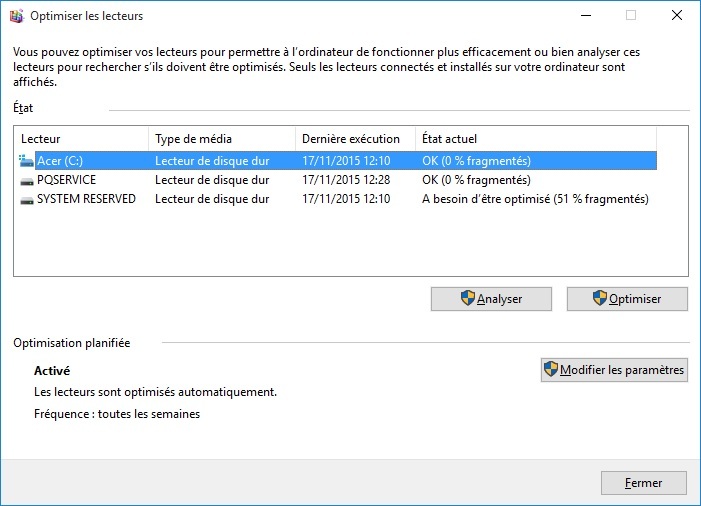Viewport: 701px width, 506px height.
Task: Click the Acer (C:) OK fragmentation status
Action: 476,161
